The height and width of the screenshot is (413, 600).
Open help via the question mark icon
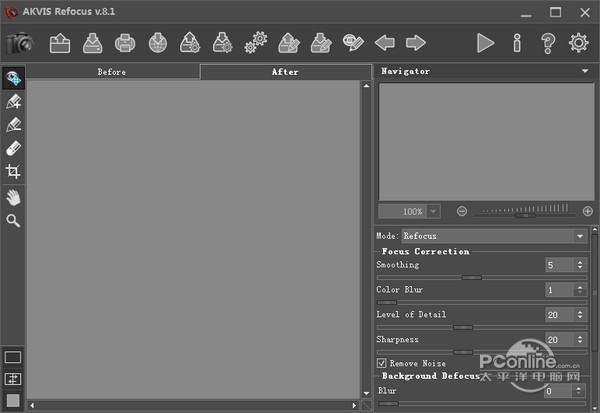[x=548, y=43]
